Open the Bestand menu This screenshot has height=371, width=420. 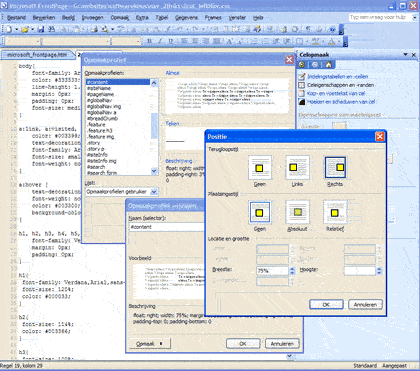tap(16, 18)
